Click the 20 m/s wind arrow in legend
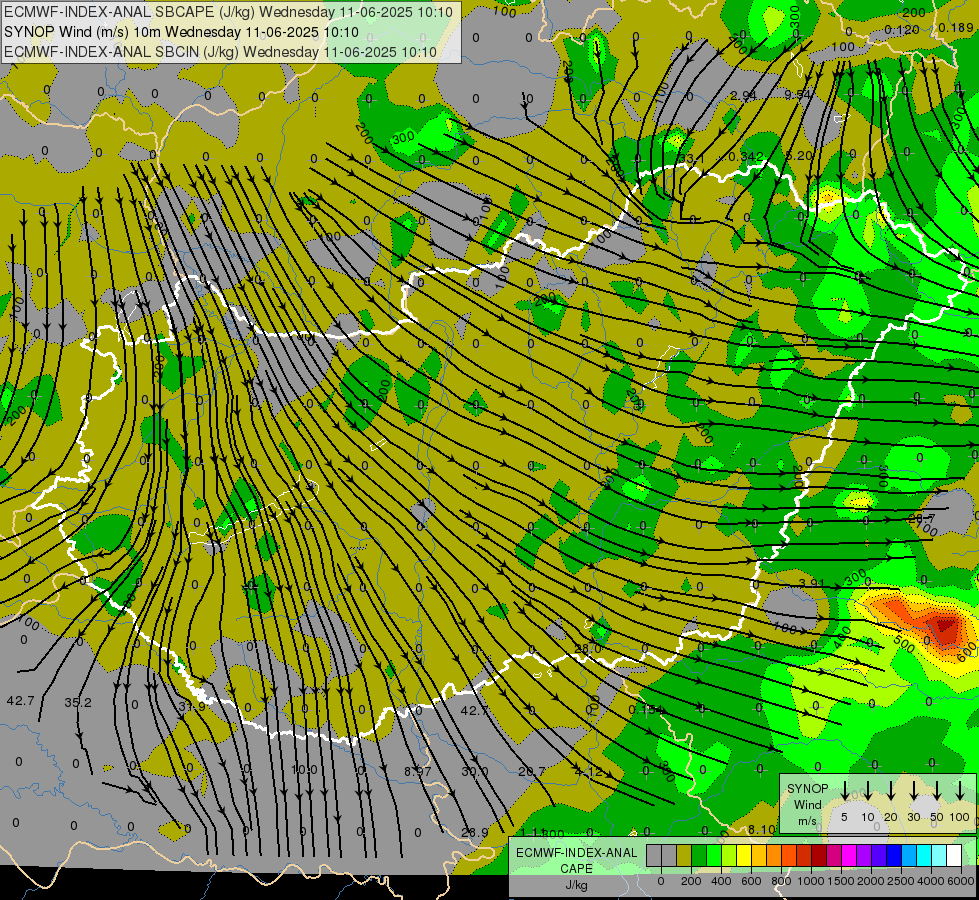The image size is (979, 900). click(891, 791)
